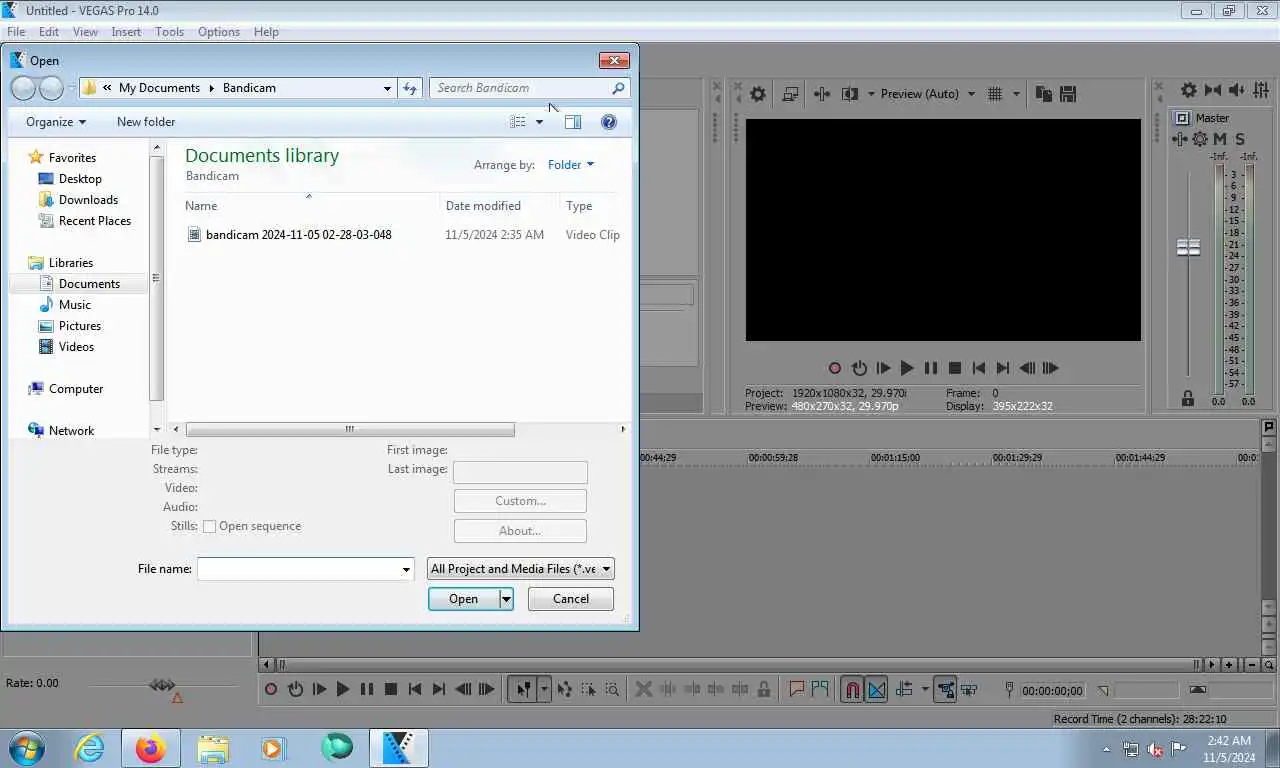The height and width of the screenshot is (768, 1280).
Task: Open change your view dropdown arrow
Action: click(540, 122)
